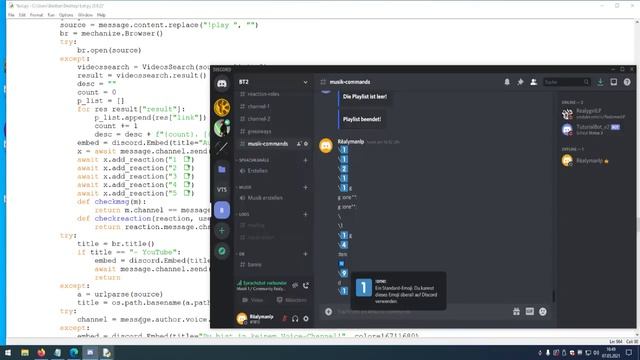The width and height of the screenshot is (640, 360).
Task: Show pinned messages in musik-commands
Action: pos(520,82)
